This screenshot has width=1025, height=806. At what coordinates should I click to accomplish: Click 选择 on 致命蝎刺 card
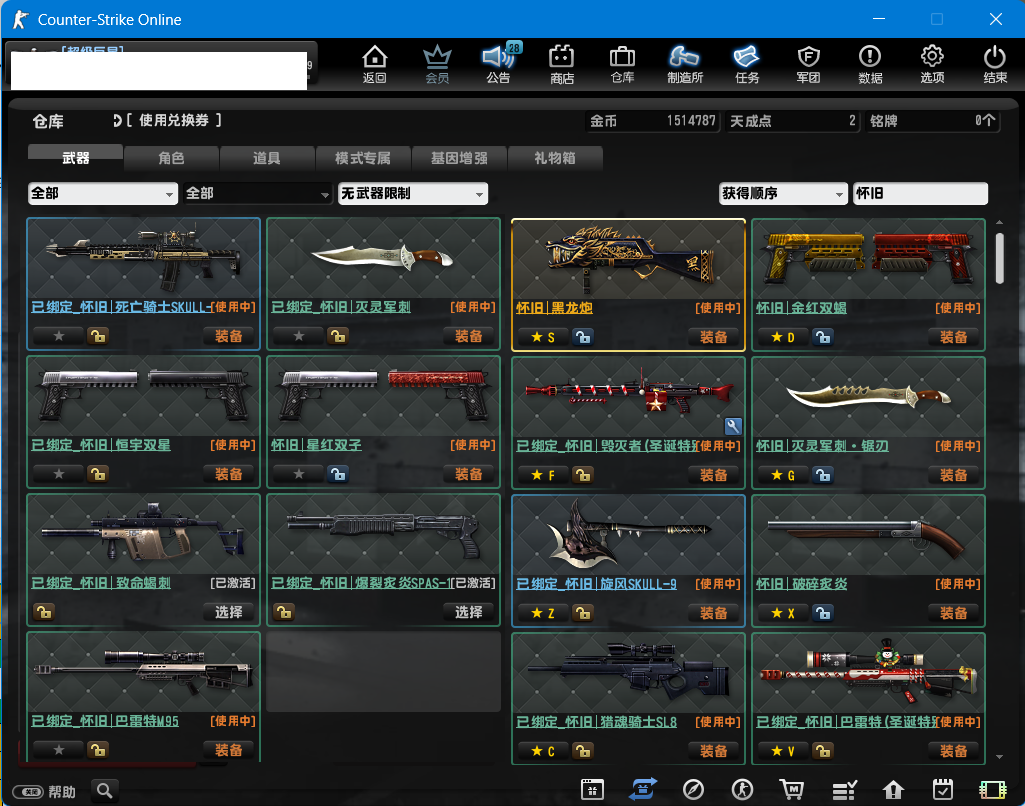pos(229,612)
